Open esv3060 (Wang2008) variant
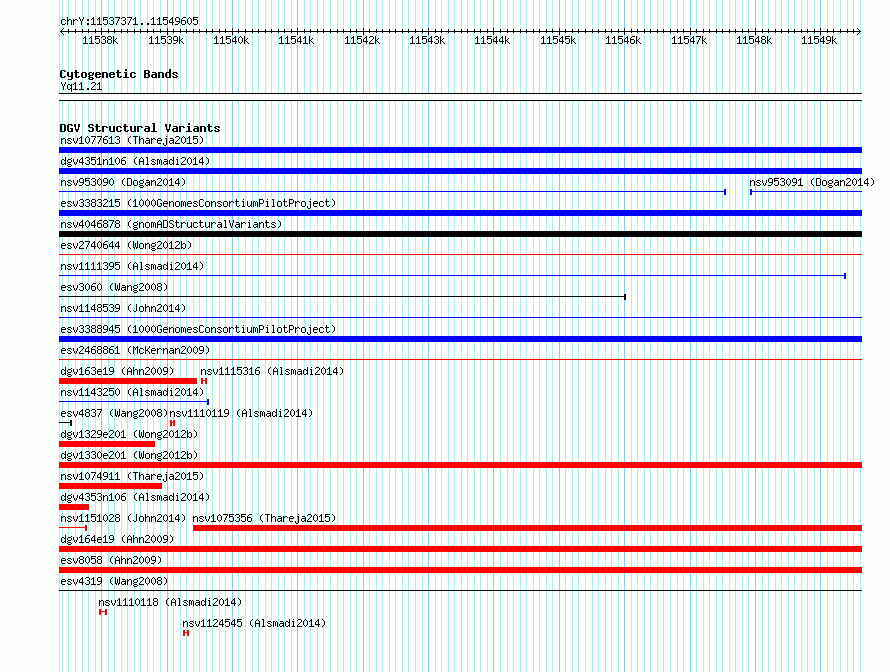890x672 pixels. (x=114, y=287)
